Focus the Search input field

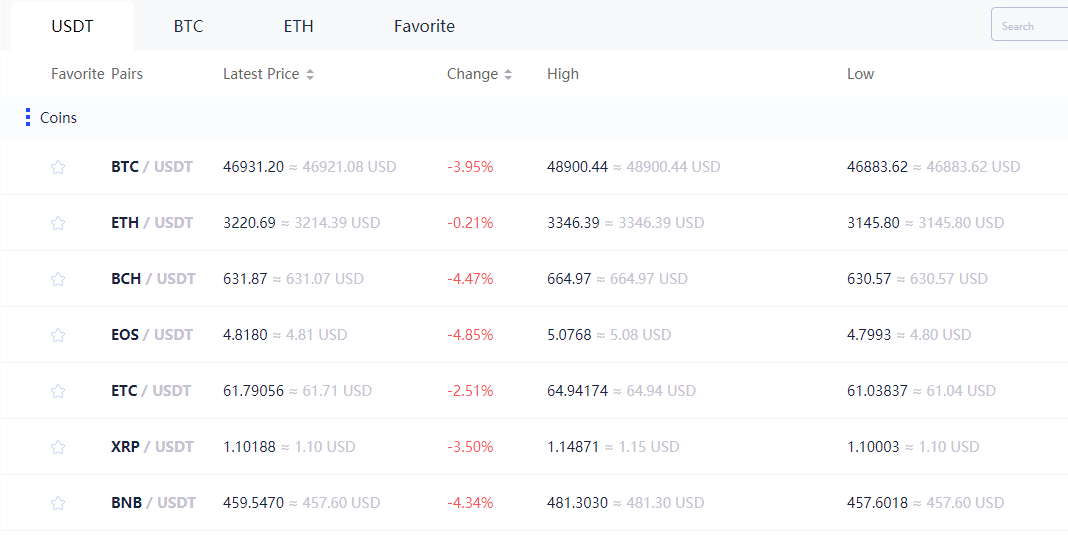point(1030,26)
